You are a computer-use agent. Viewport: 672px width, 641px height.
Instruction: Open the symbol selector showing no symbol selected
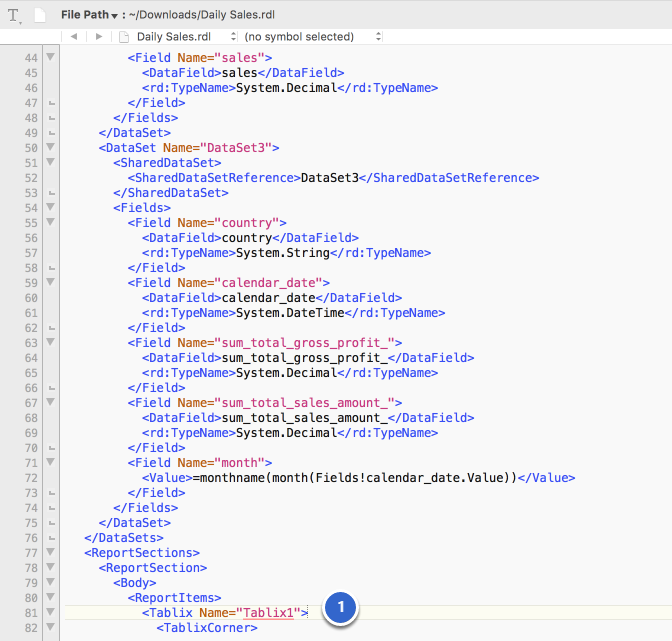pyautogui.click(x=313, y=36)
